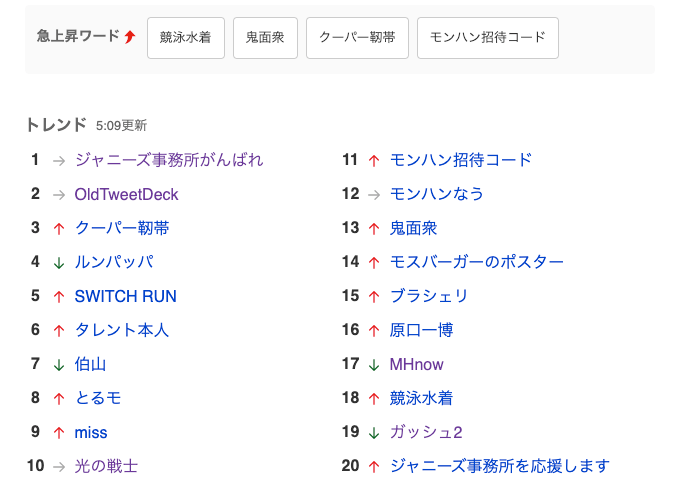The height and width of the screenshot is (482, 675).
Task: Click the up arrow beside モスバーガーのポスター
Action: click(x=374, y=263)
